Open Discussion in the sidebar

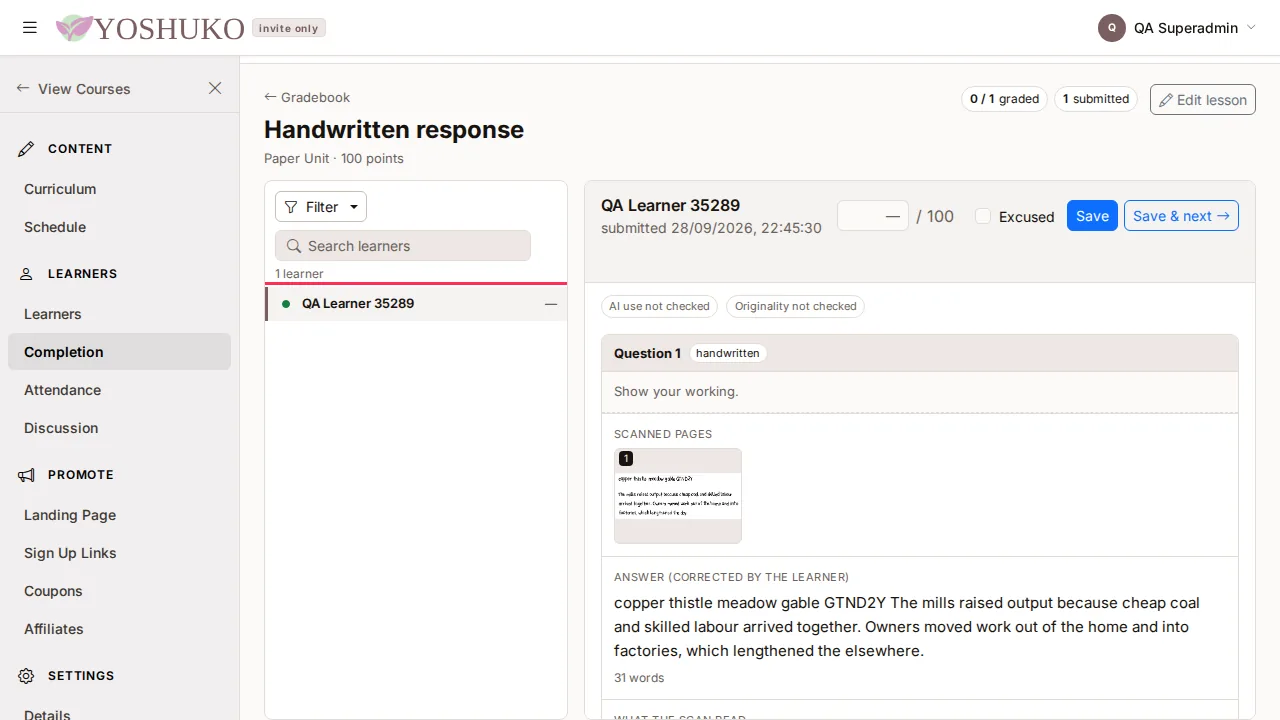coord(61,428)
